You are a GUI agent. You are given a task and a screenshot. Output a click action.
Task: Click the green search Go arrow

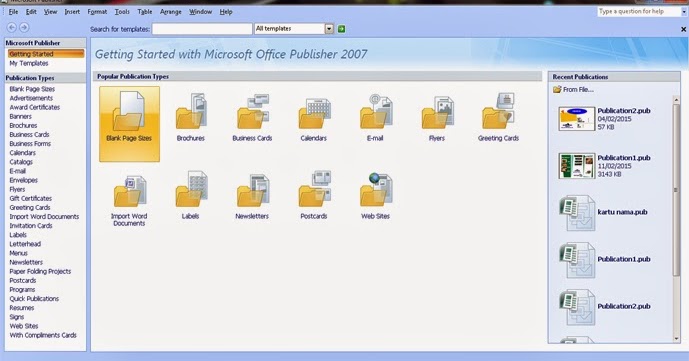(x=341, y=29)
